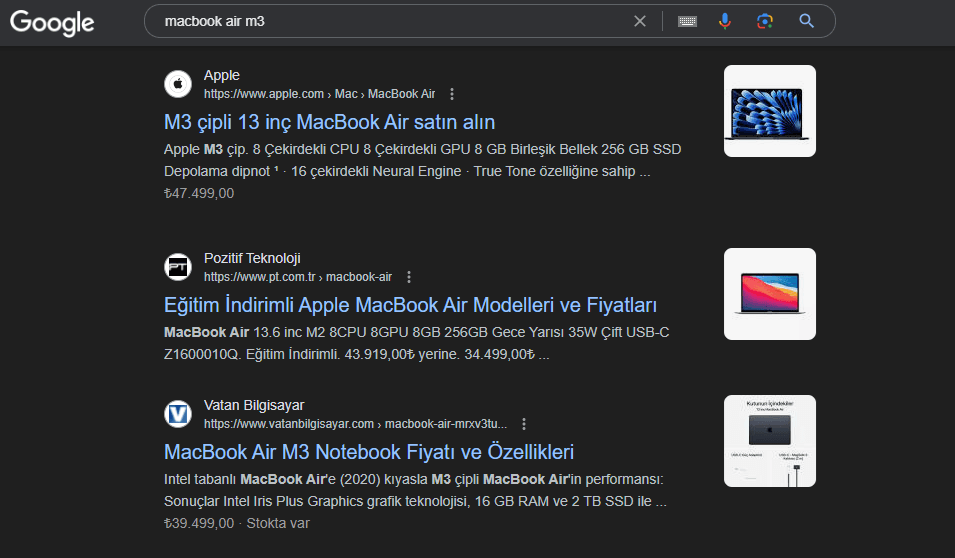This screenshot has height=558, width=955.
Task: Click the Google logo
Action: [x=52, y=23]
